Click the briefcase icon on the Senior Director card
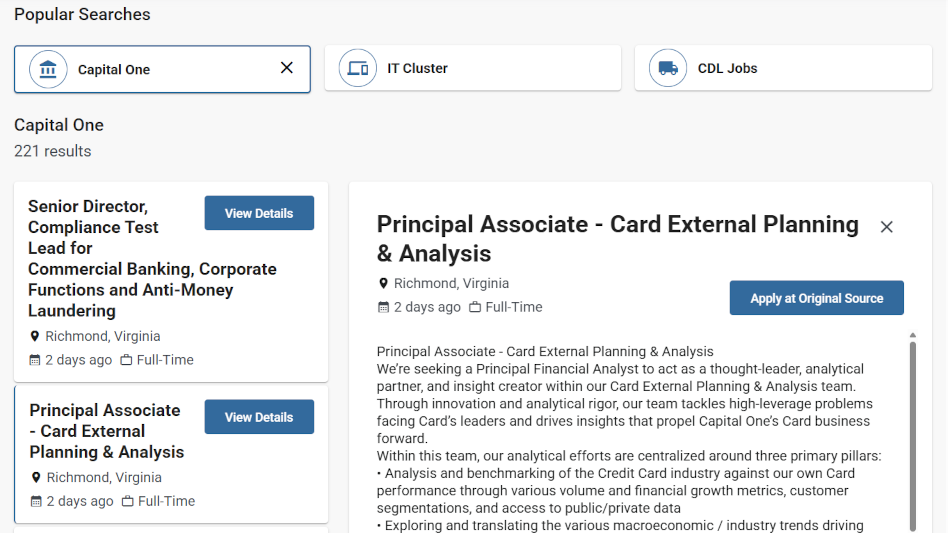Screen dimensions: 948x533 [126, 360]
